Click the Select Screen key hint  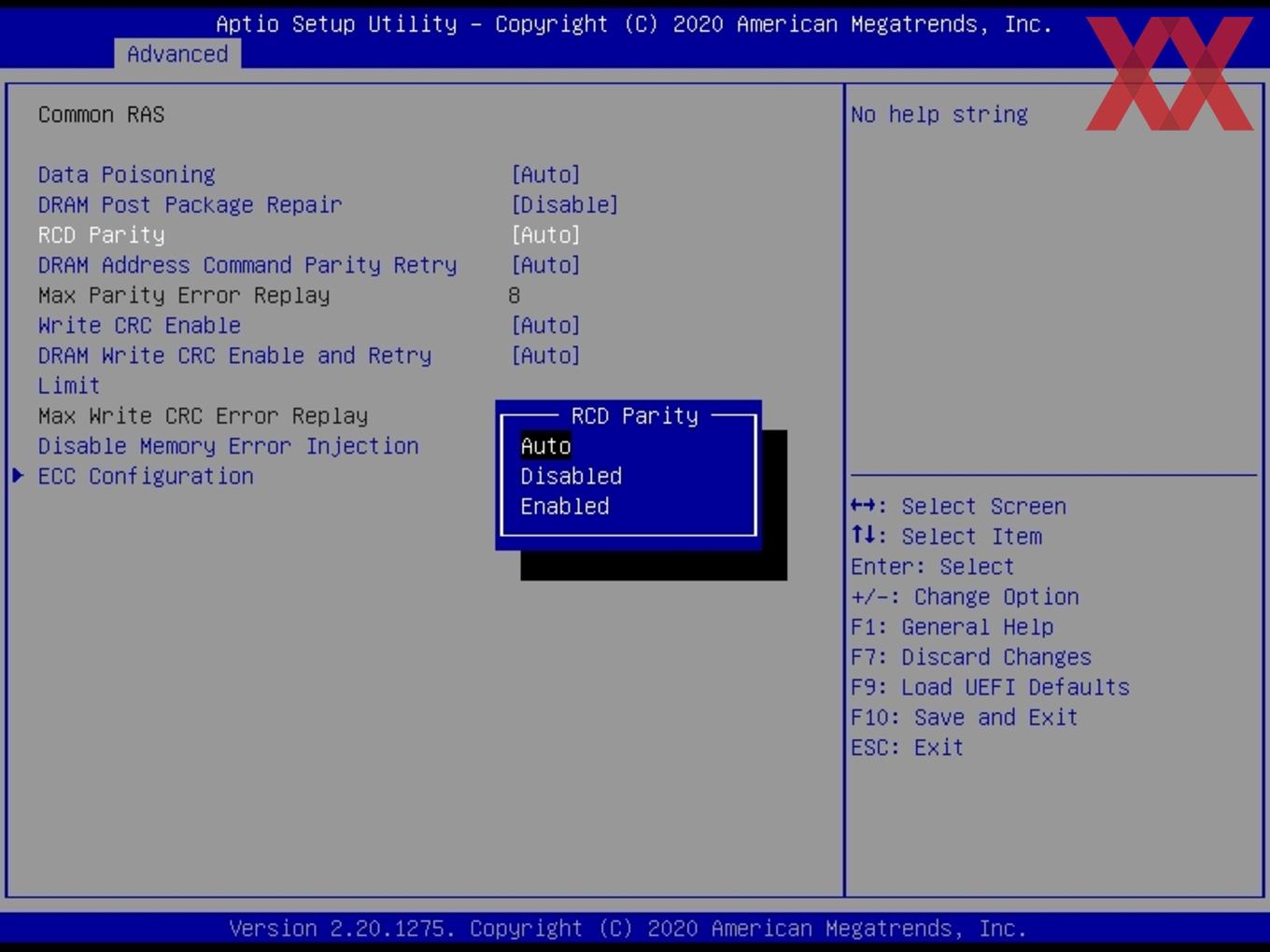click(x=958, y=506)
